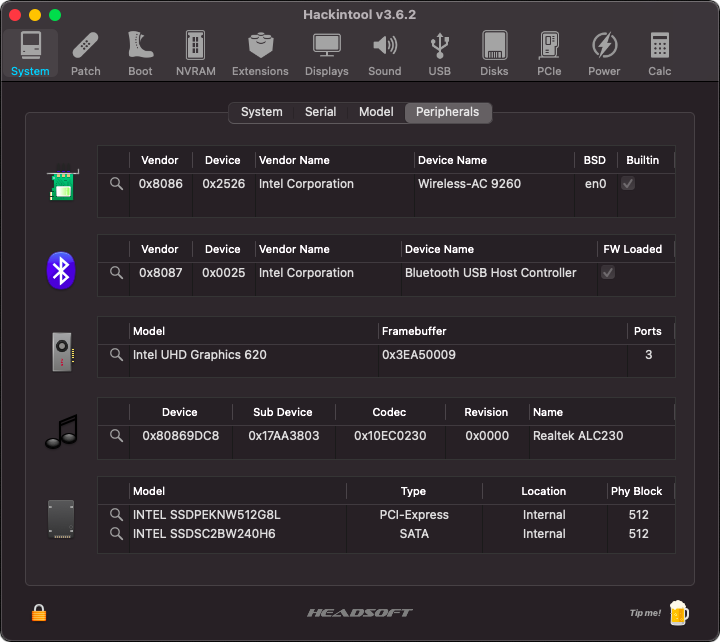Open the Power section
The width and height of the screenshot is (720, 642).
point(604,53)
